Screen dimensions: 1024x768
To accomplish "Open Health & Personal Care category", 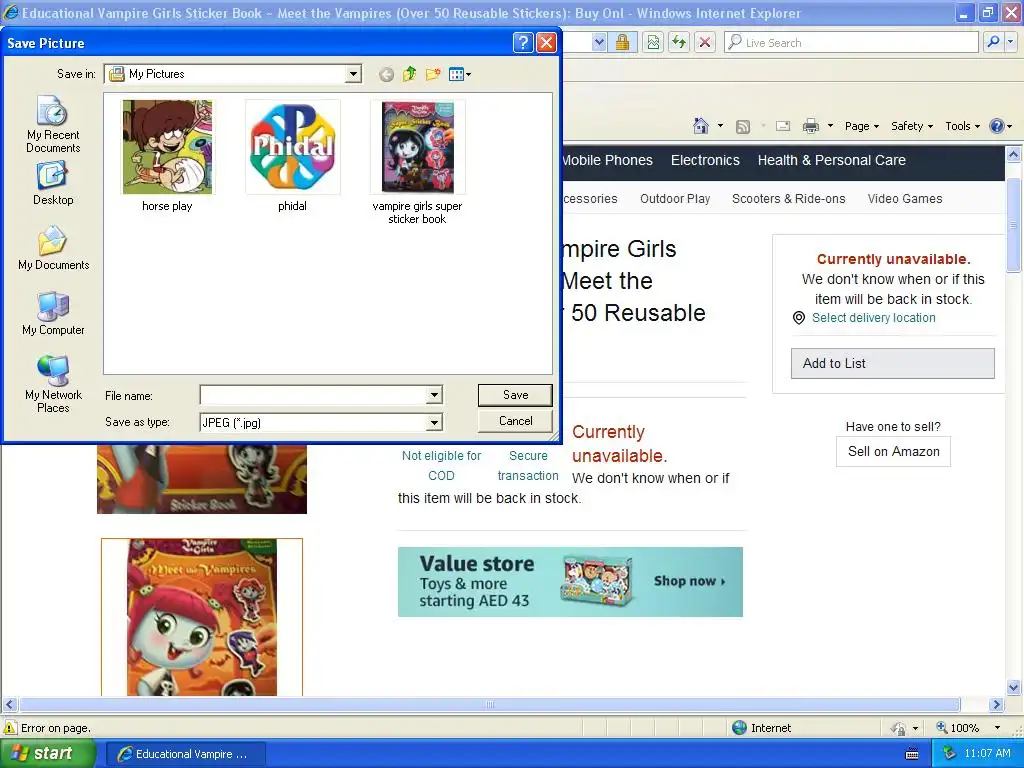I will (831, 160).
